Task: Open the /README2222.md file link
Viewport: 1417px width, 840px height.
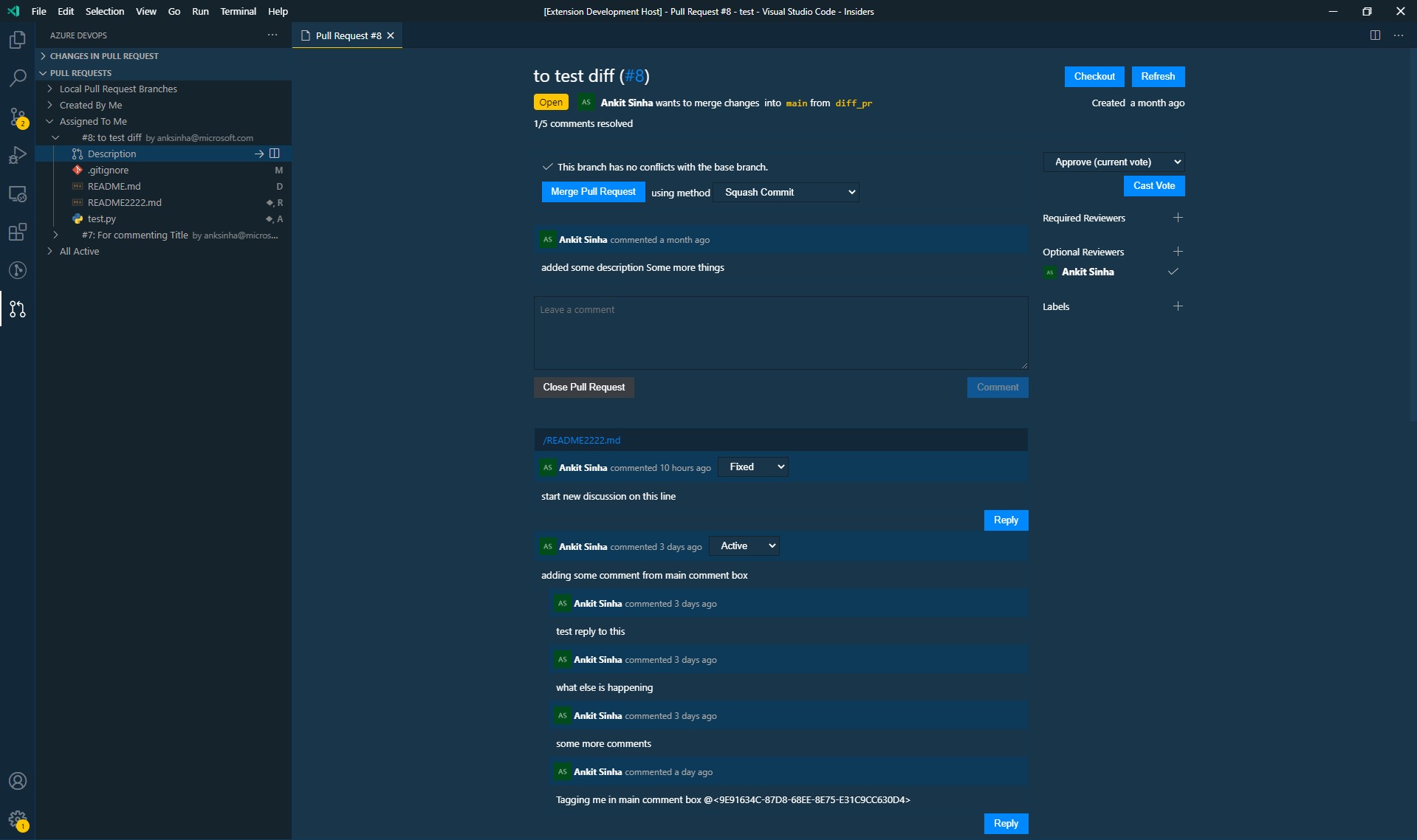Action: click(x=581, y=440)
